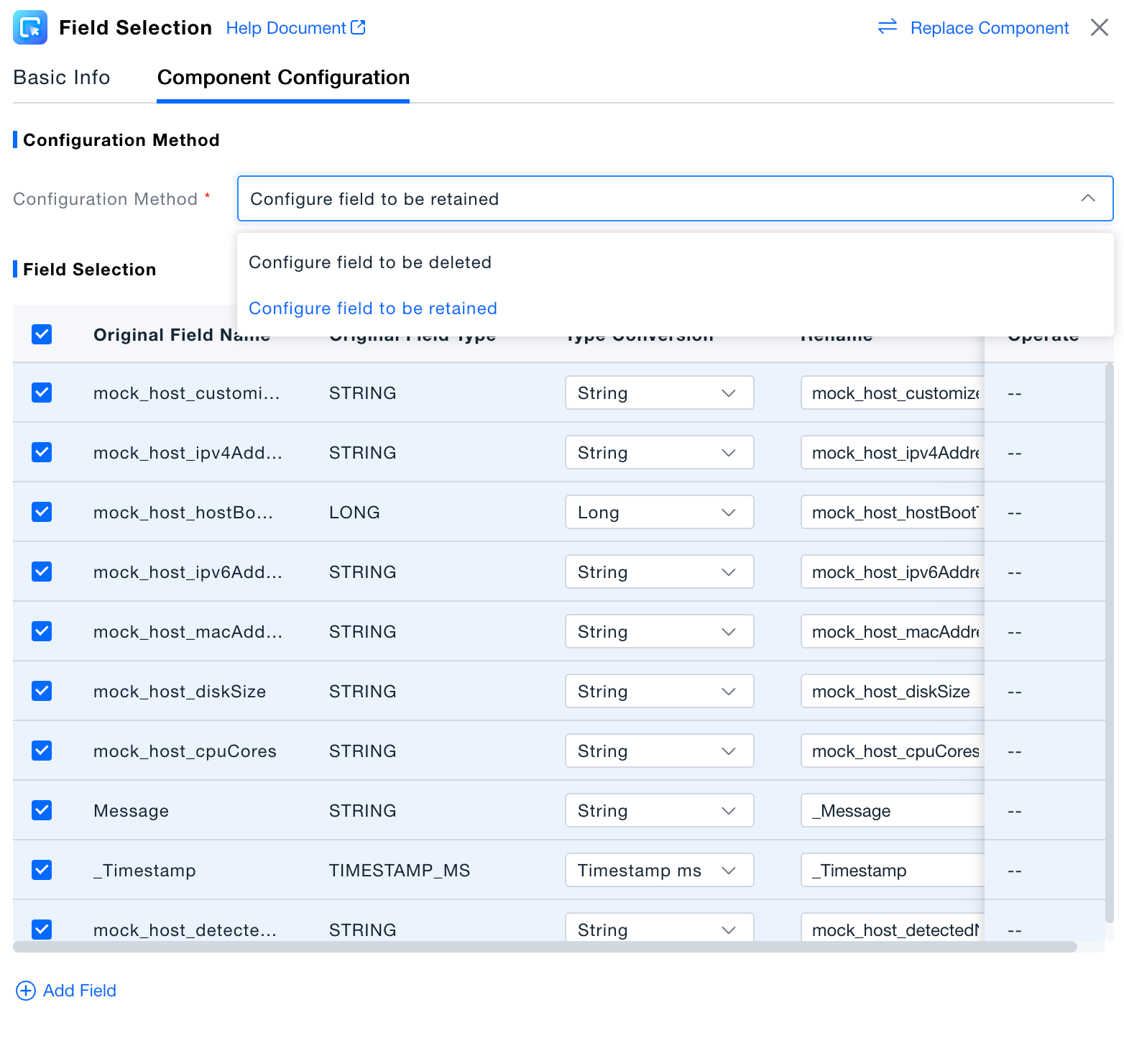Select 'Configure field to be deleted' option
Viewport: 1124px width, 1064px height.
[x=370, y=262]
